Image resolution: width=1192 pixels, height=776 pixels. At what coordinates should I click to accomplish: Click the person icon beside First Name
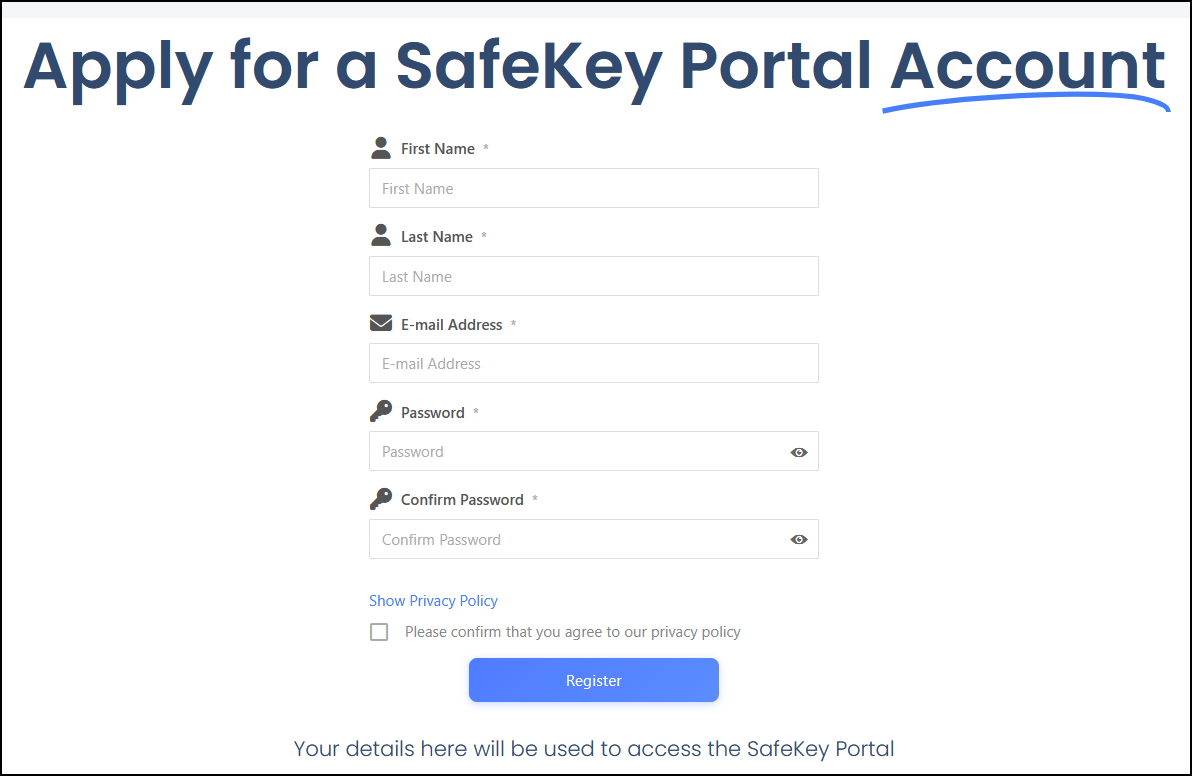click(380, 148)
